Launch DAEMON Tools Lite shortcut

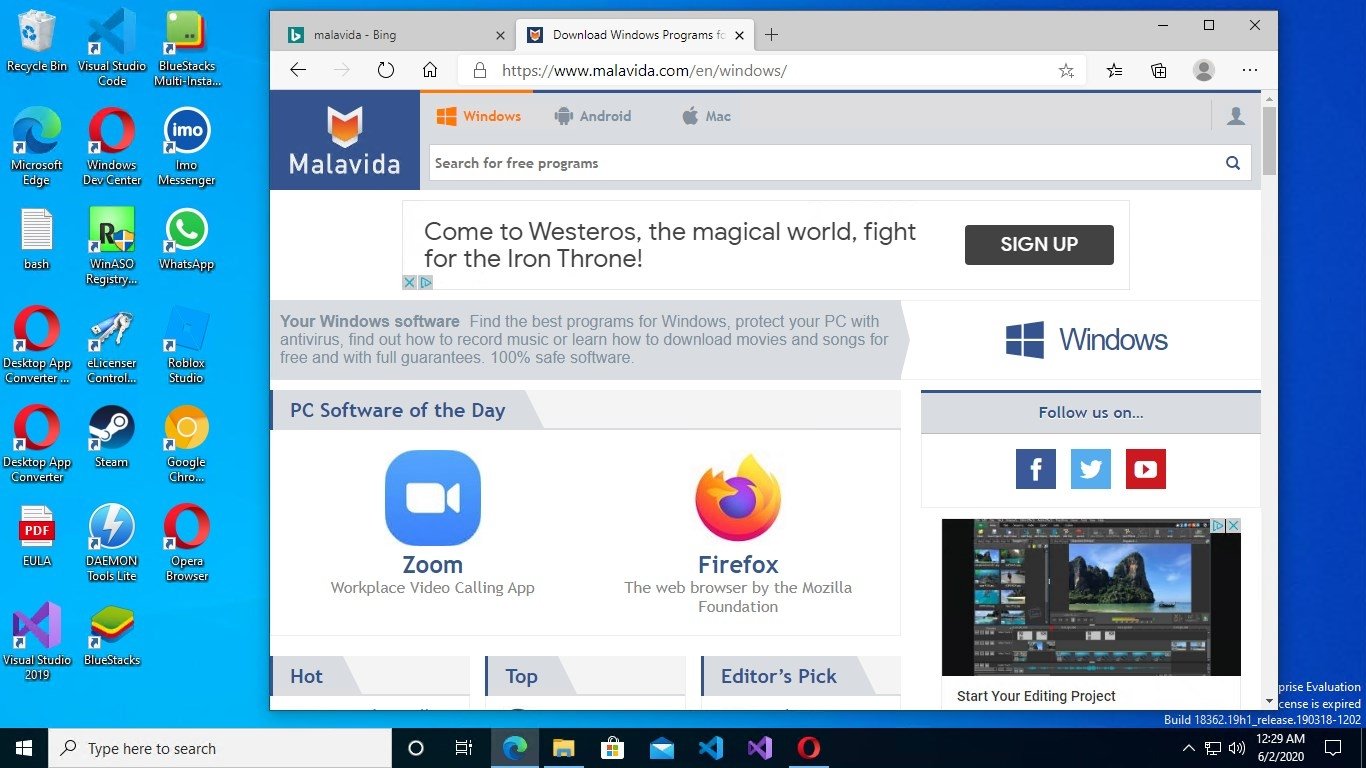[x=112, y=543]
